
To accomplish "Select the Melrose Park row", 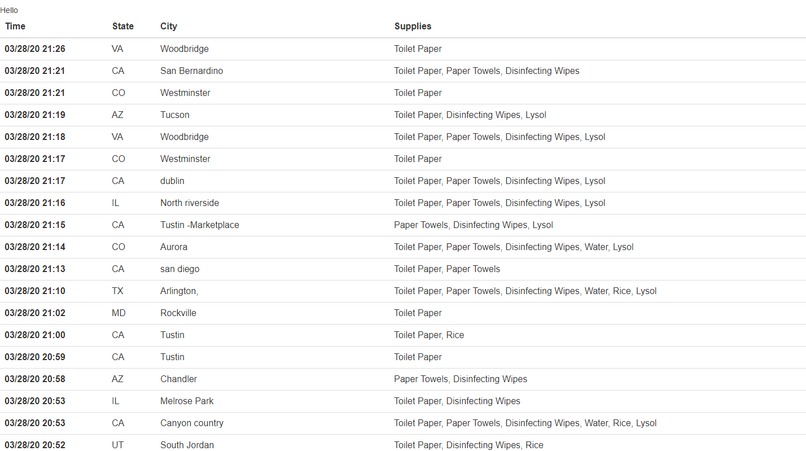I will 403,401.
